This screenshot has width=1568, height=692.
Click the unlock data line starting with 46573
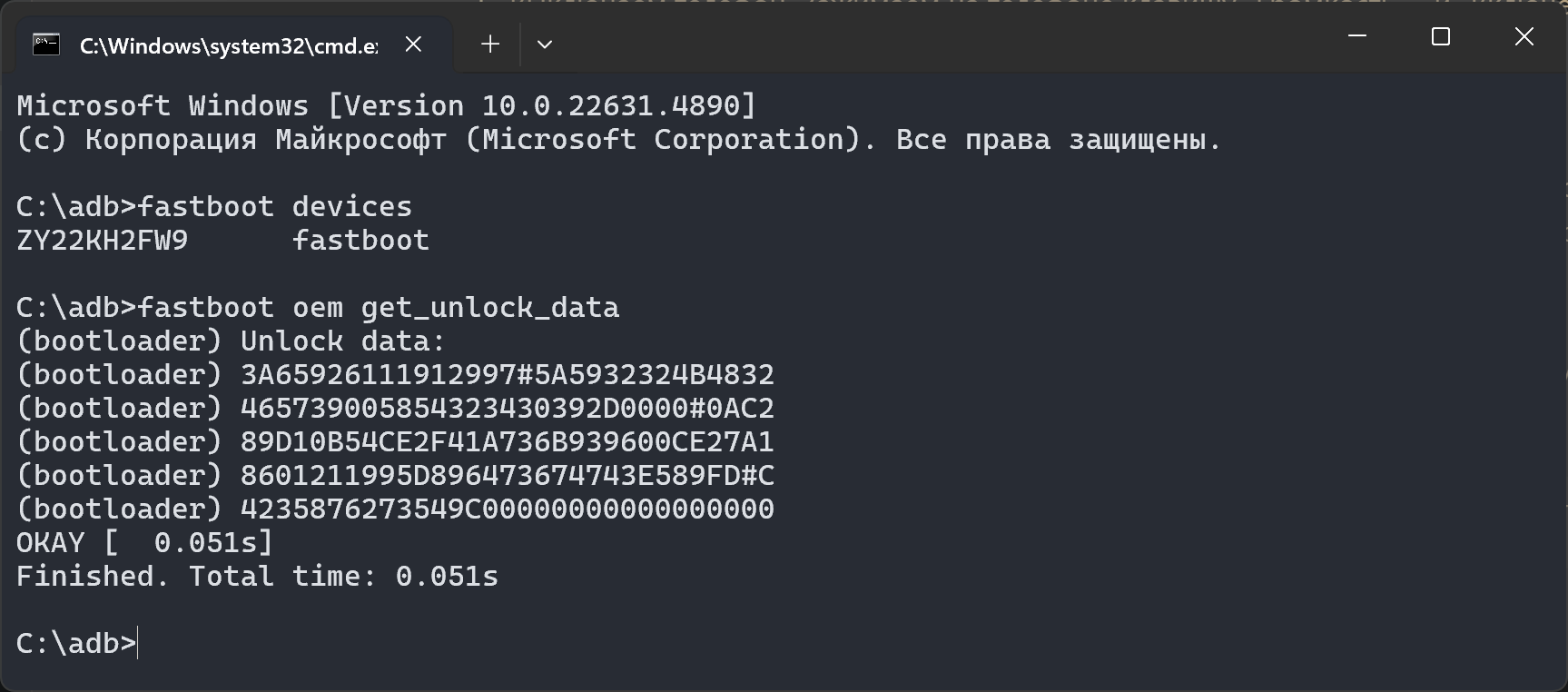(507, 409)
